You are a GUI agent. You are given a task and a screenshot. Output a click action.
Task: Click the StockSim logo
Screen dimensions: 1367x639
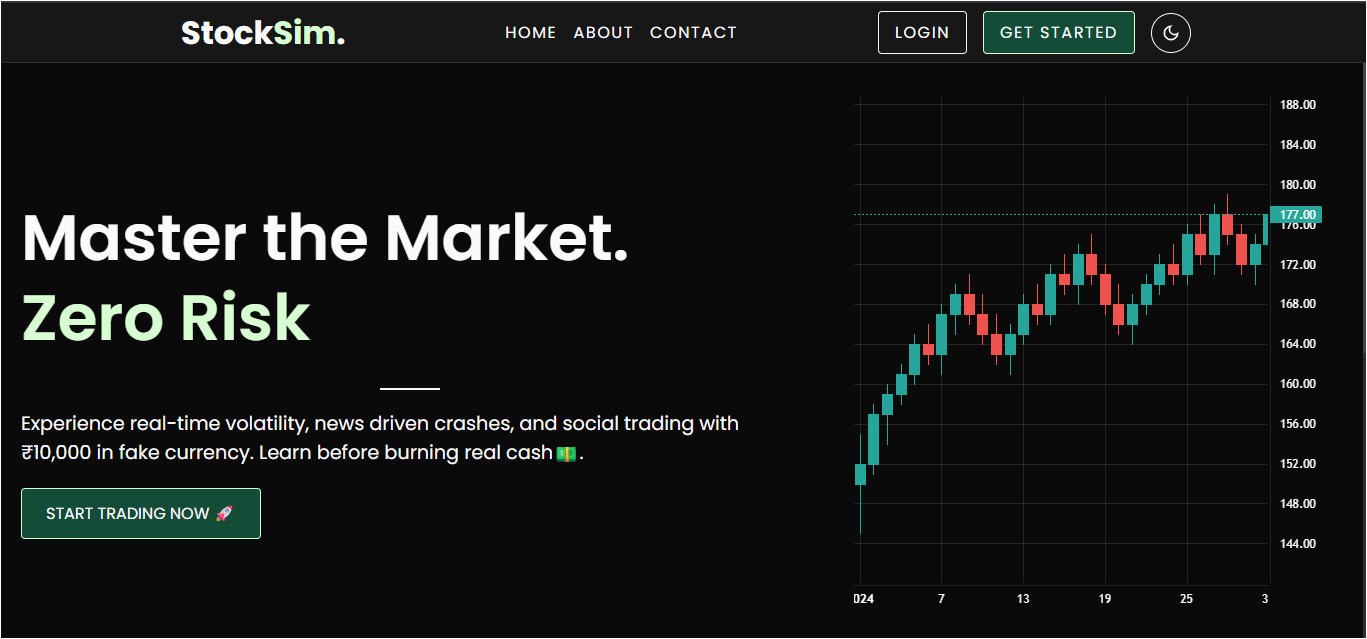[263, 33]
